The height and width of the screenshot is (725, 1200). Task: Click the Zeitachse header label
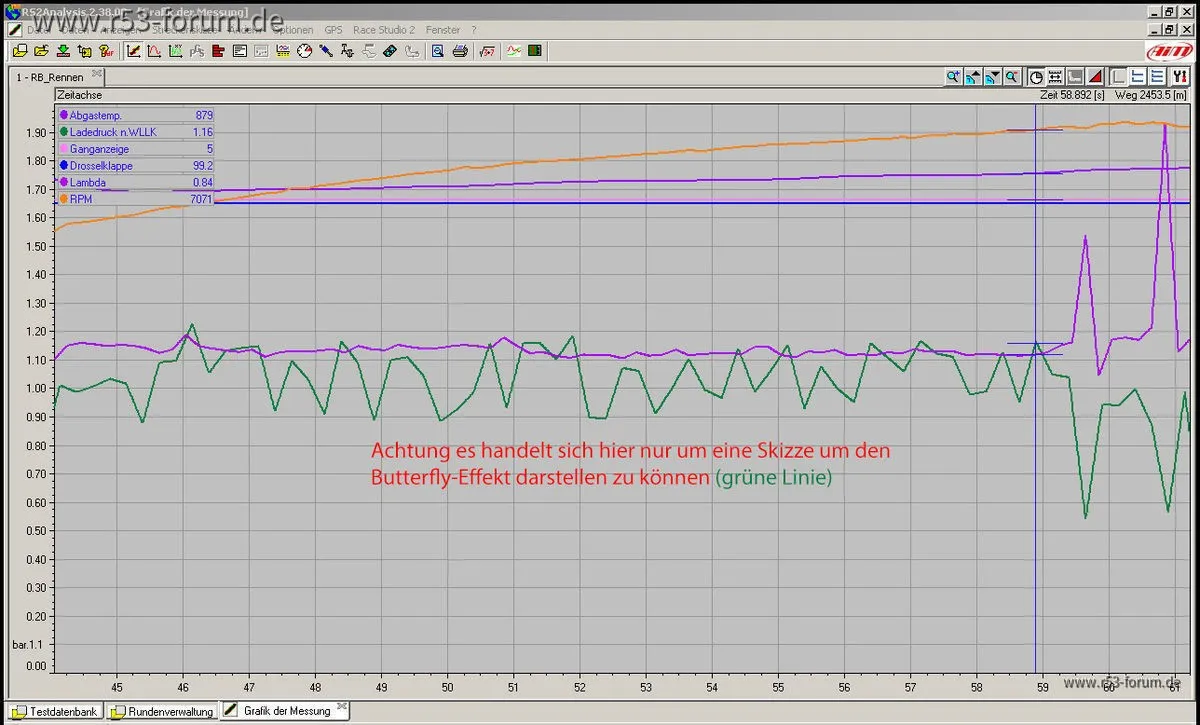pyautogui.click(x=79, y=95)
